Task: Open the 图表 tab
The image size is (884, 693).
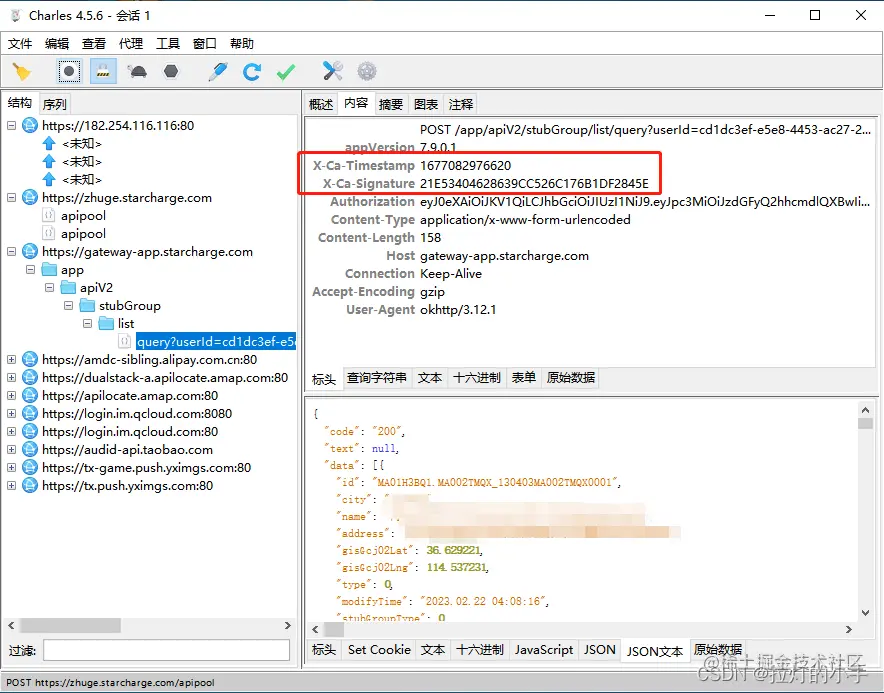Action: point(426,104)
